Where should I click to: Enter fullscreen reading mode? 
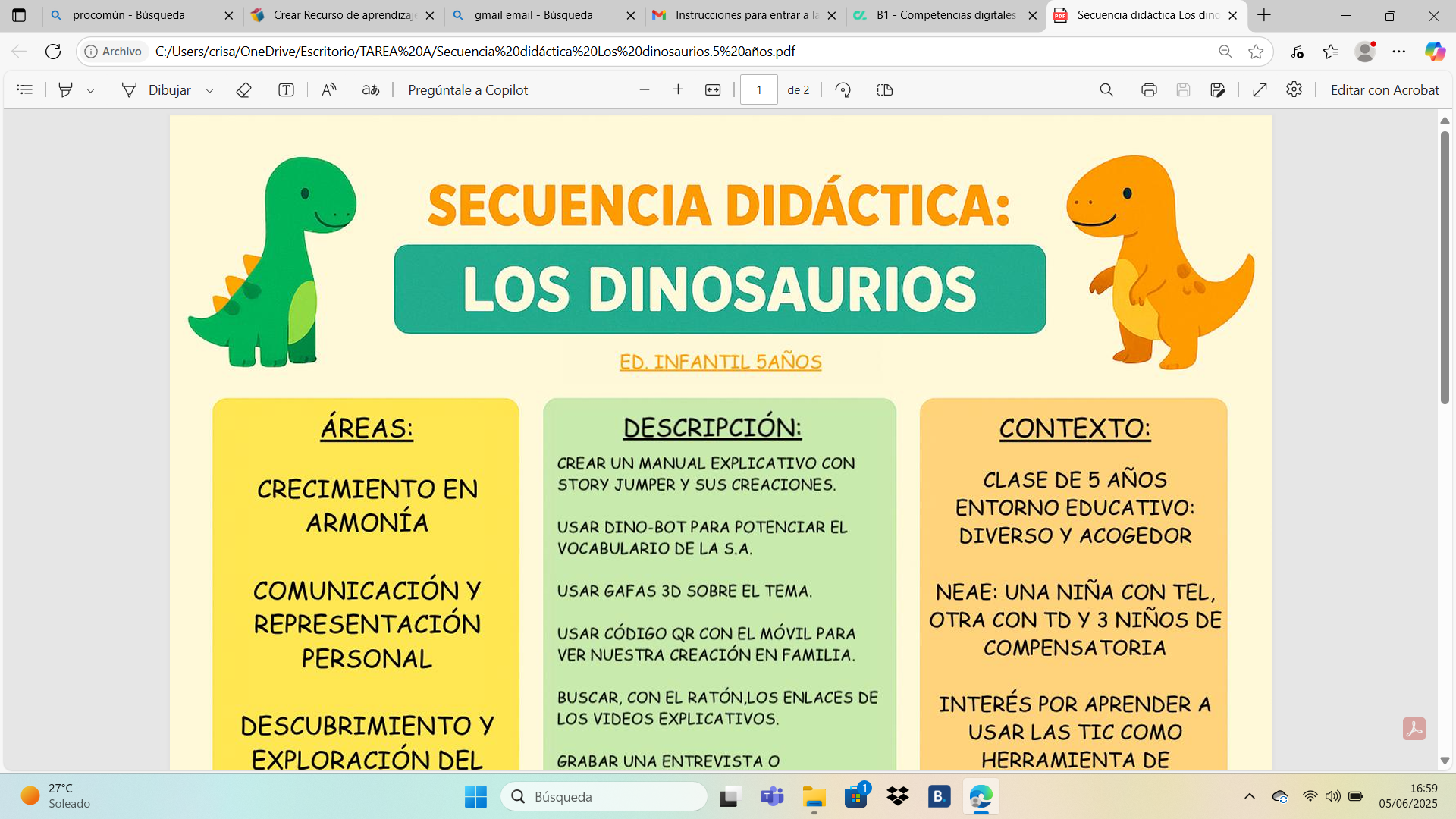[1260, 89]
